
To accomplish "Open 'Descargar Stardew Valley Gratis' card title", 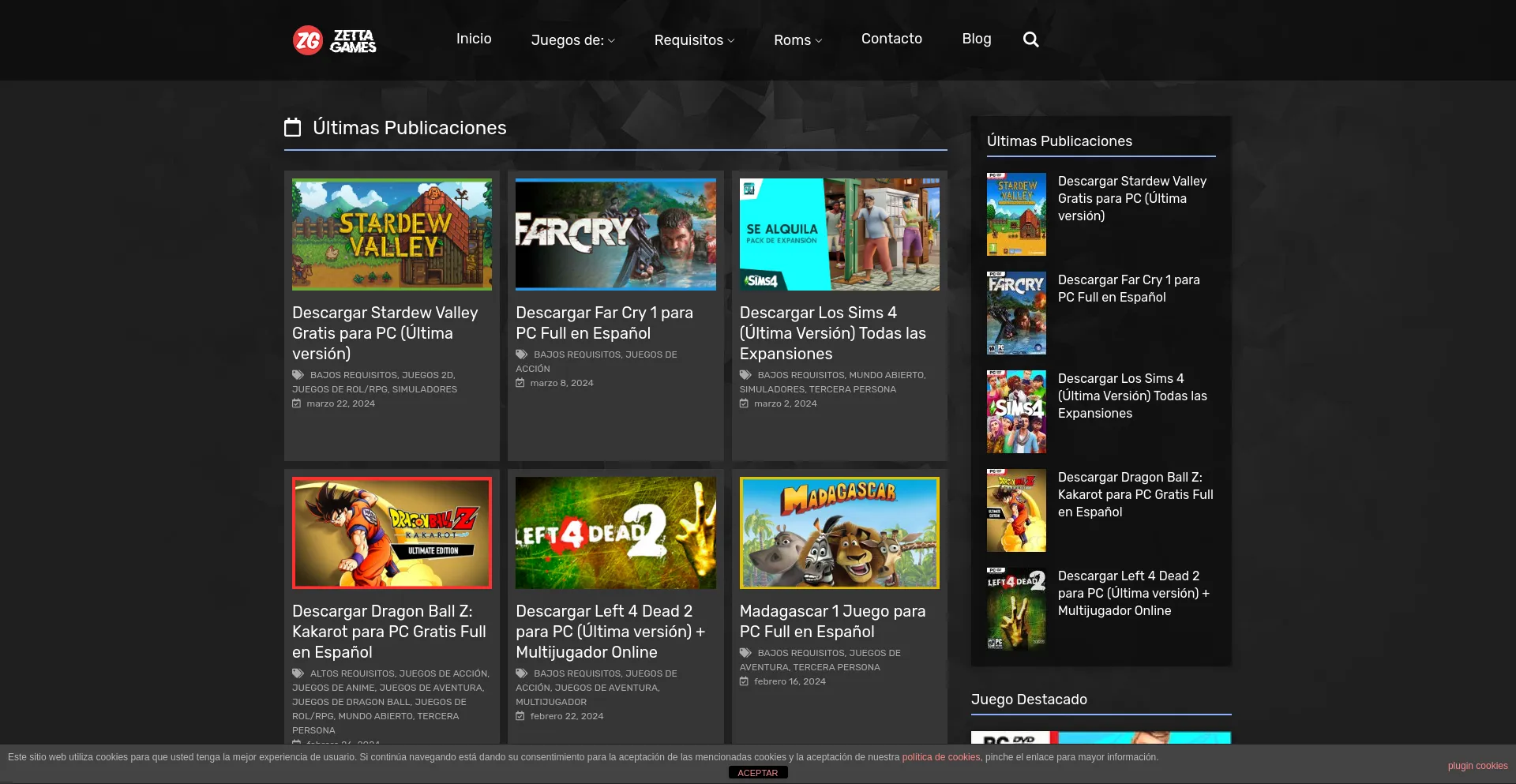I will pyautogui.click(x=385, y=333).
